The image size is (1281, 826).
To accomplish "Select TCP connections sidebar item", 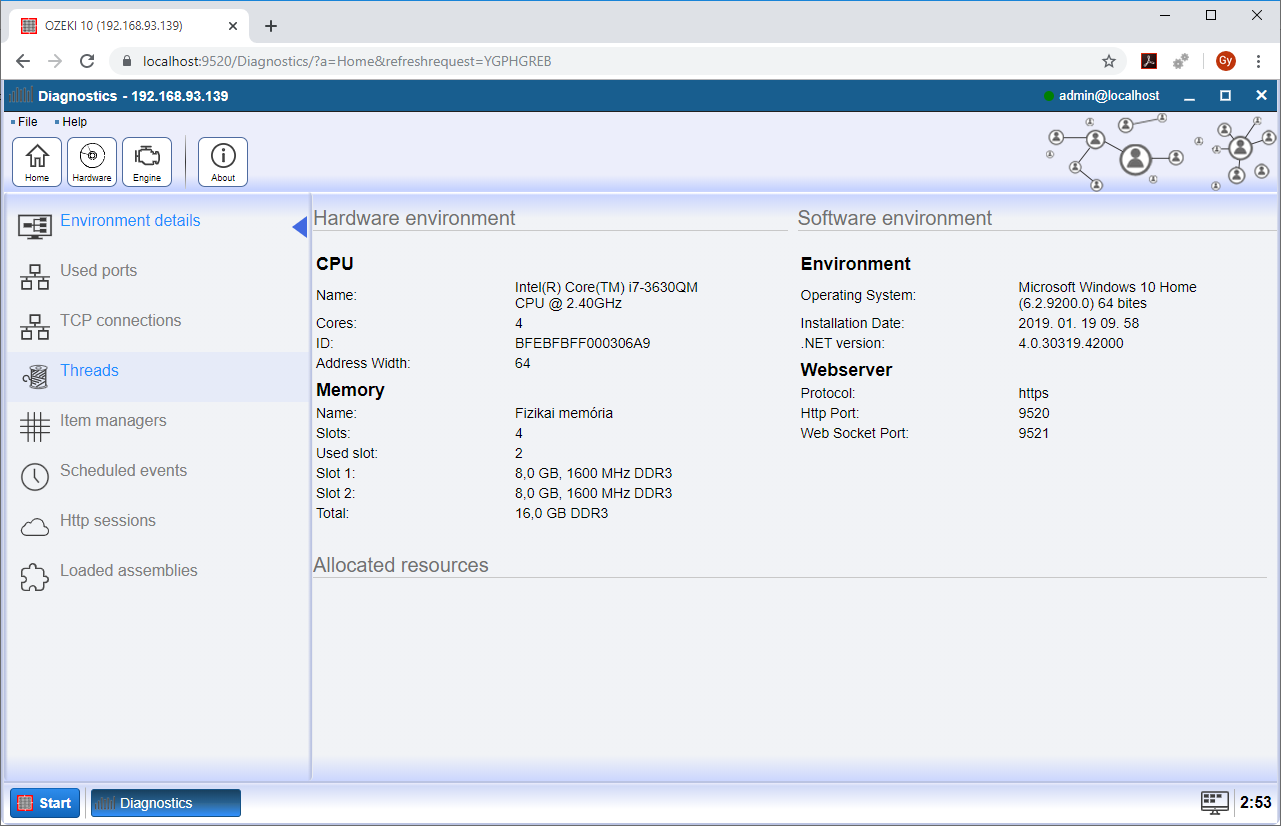I will pyautogui.click(x=120, y=321).
